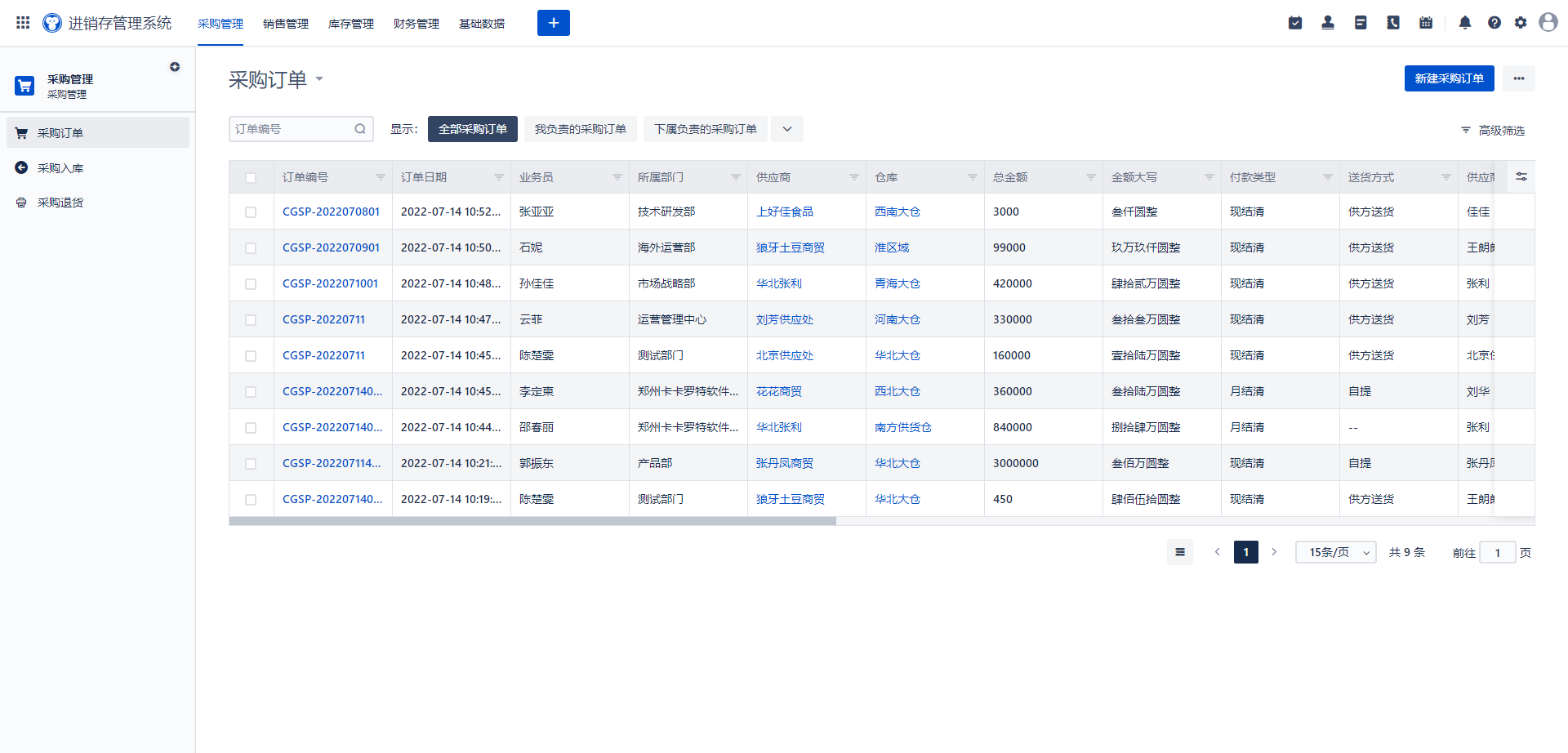Click the 新建采购订单 button
The height and width of the screenshot is (753, 1568).
(1449, 78)
